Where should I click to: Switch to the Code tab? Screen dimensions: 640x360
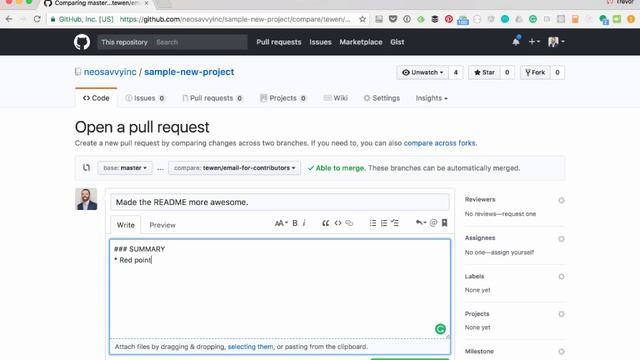tap(96, 98)
